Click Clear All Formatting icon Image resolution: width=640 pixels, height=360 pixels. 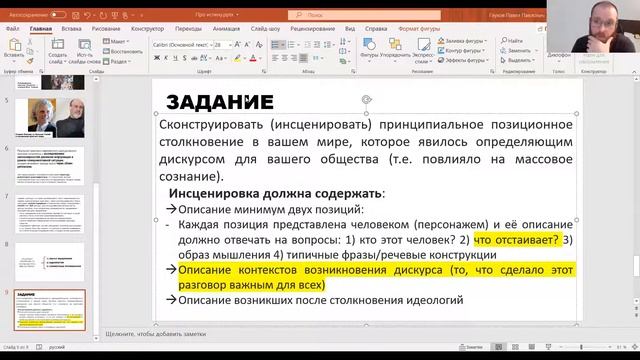pos(259,44)
